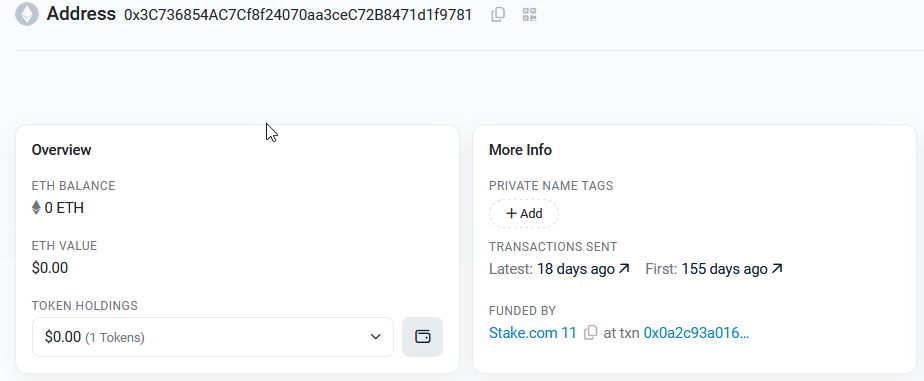Click the small ETH diamond beside 0 ETH
This screenshot has width=924, height=381.
click(x=37, y=208)
